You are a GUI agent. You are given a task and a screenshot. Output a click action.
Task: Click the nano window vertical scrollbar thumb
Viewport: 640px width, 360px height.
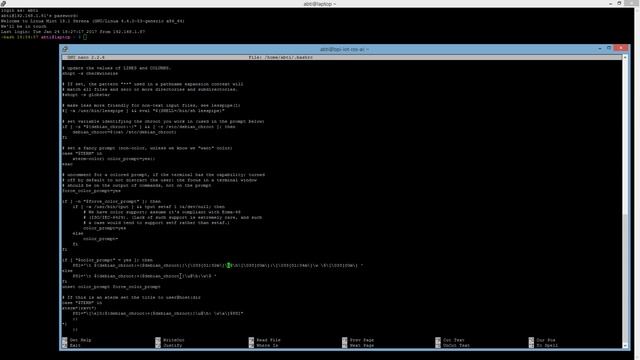coord(625,278)
